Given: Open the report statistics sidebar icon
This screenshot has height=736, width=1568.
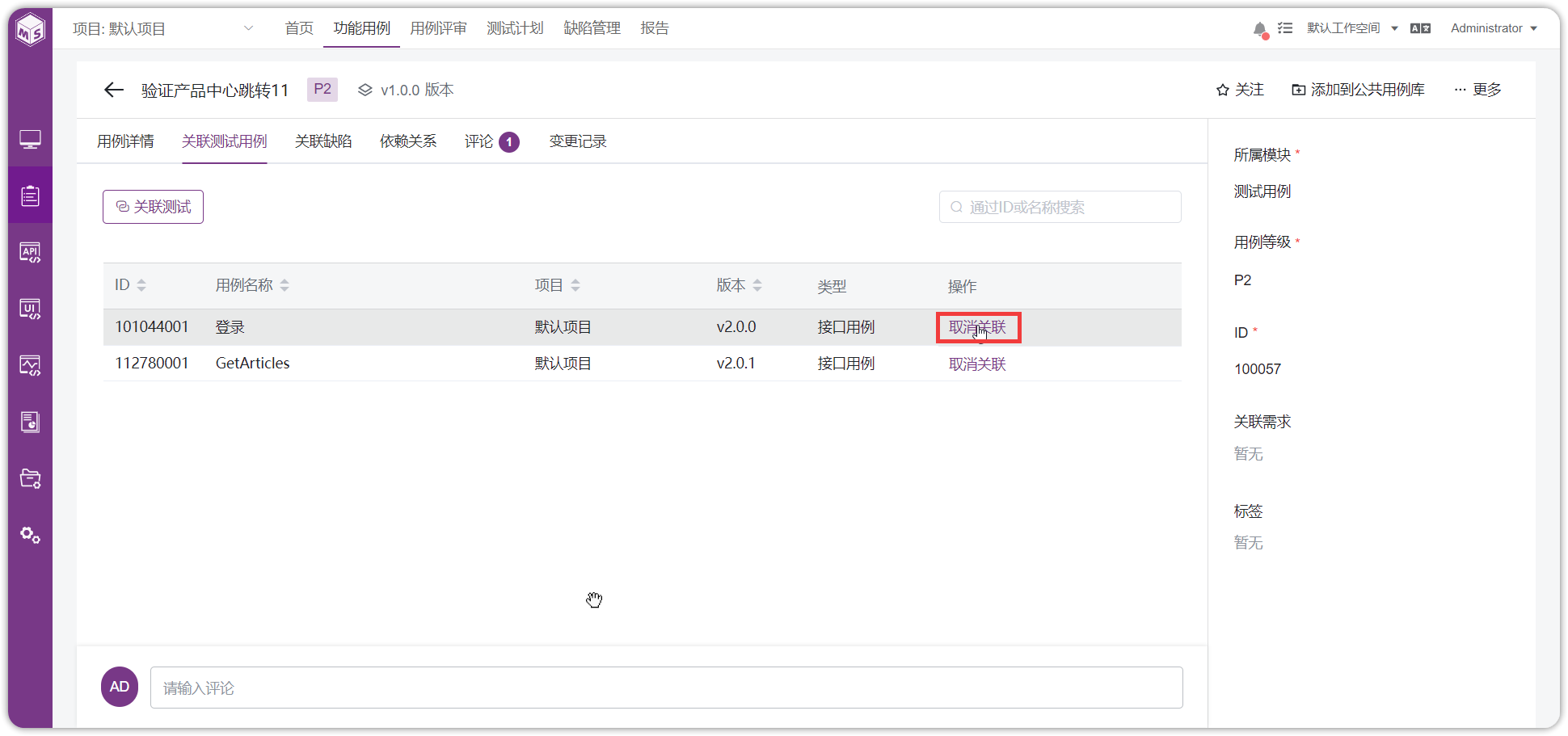Looking at the screenshot, I should [x=31, y=422].
